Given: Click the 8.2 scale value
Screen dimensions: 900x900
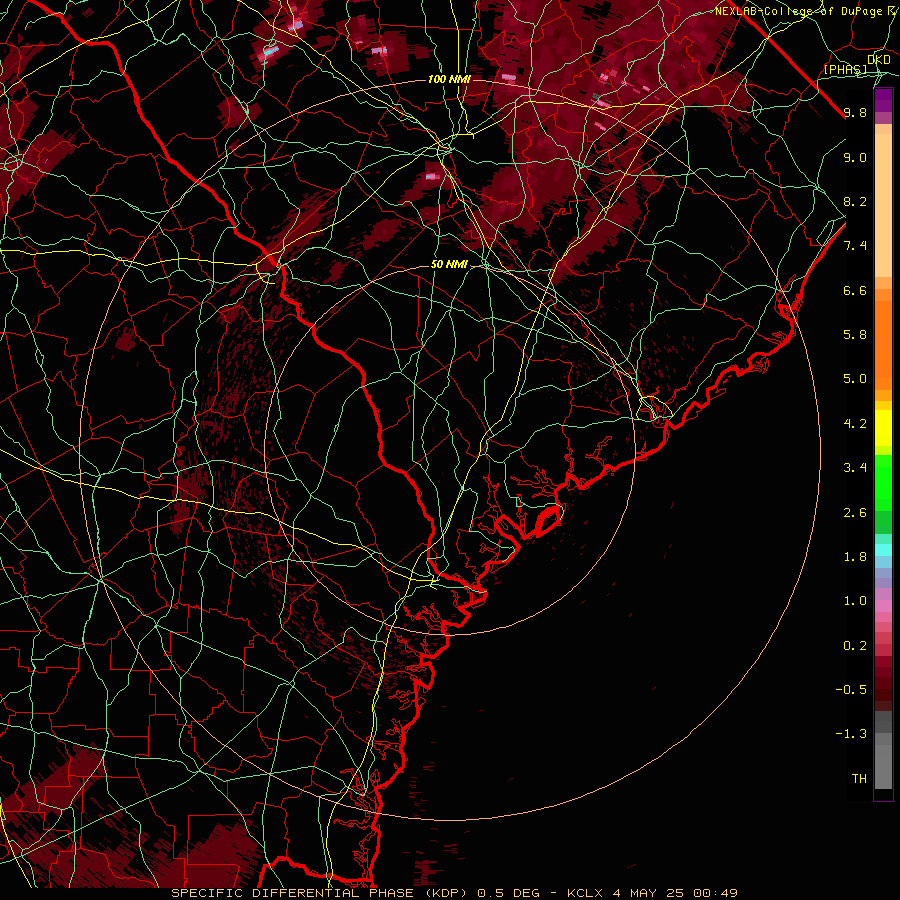Looking at the screenshot, I should (x=855, y=201).
